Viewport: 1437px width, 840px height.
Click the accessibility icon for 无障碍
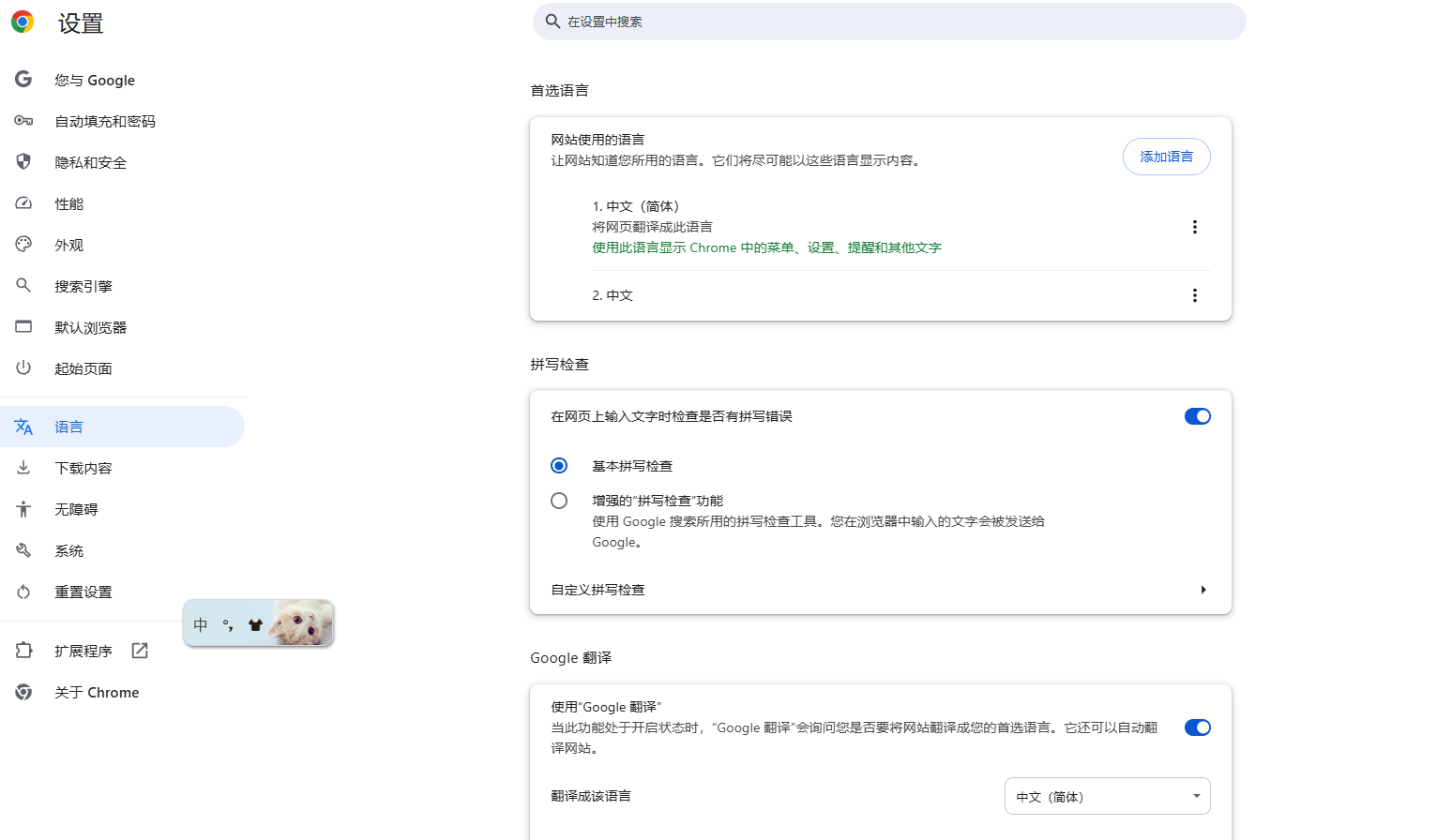[23, 509]
